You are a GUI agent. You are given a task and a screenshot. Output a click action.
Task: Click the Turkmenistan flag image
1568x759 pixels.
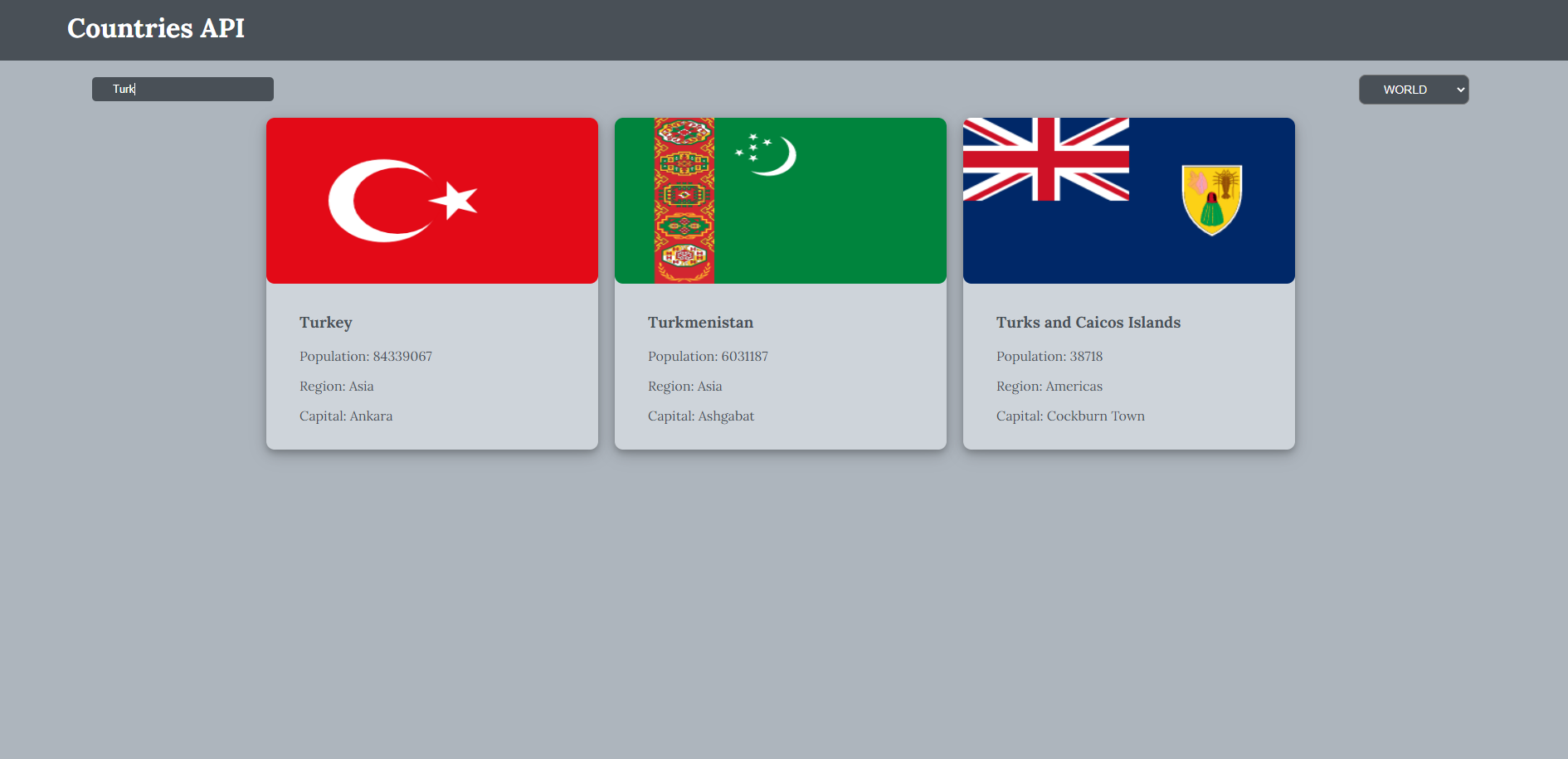tap(780, 200)
